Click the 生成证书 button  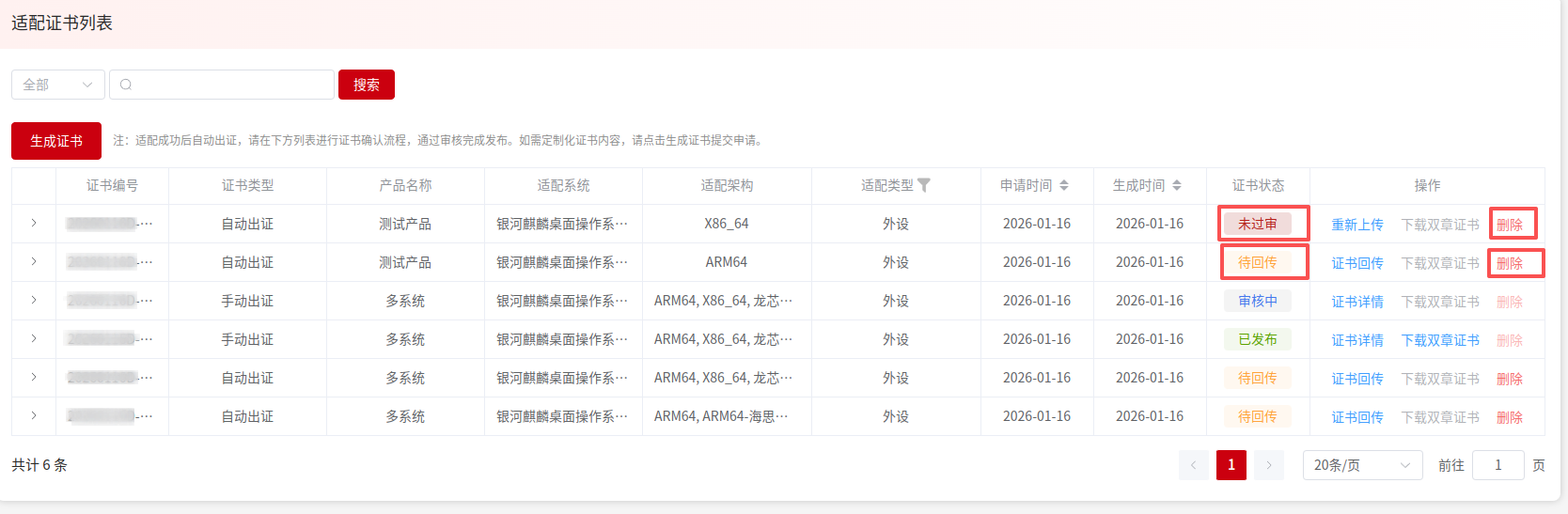click(x=56, y=141)
